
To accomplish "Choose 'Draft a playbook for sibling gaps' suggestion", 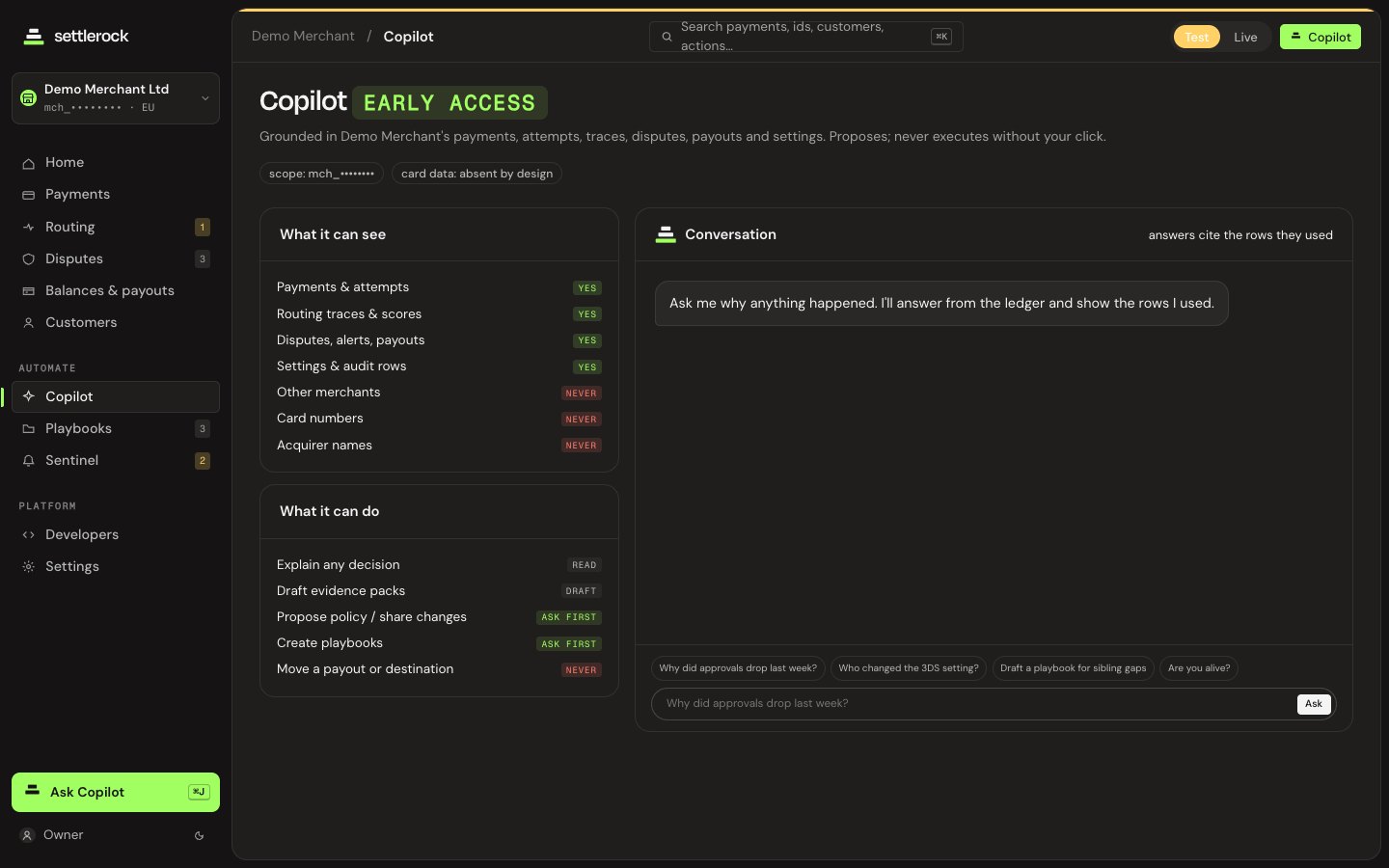I will point(1074,668).
